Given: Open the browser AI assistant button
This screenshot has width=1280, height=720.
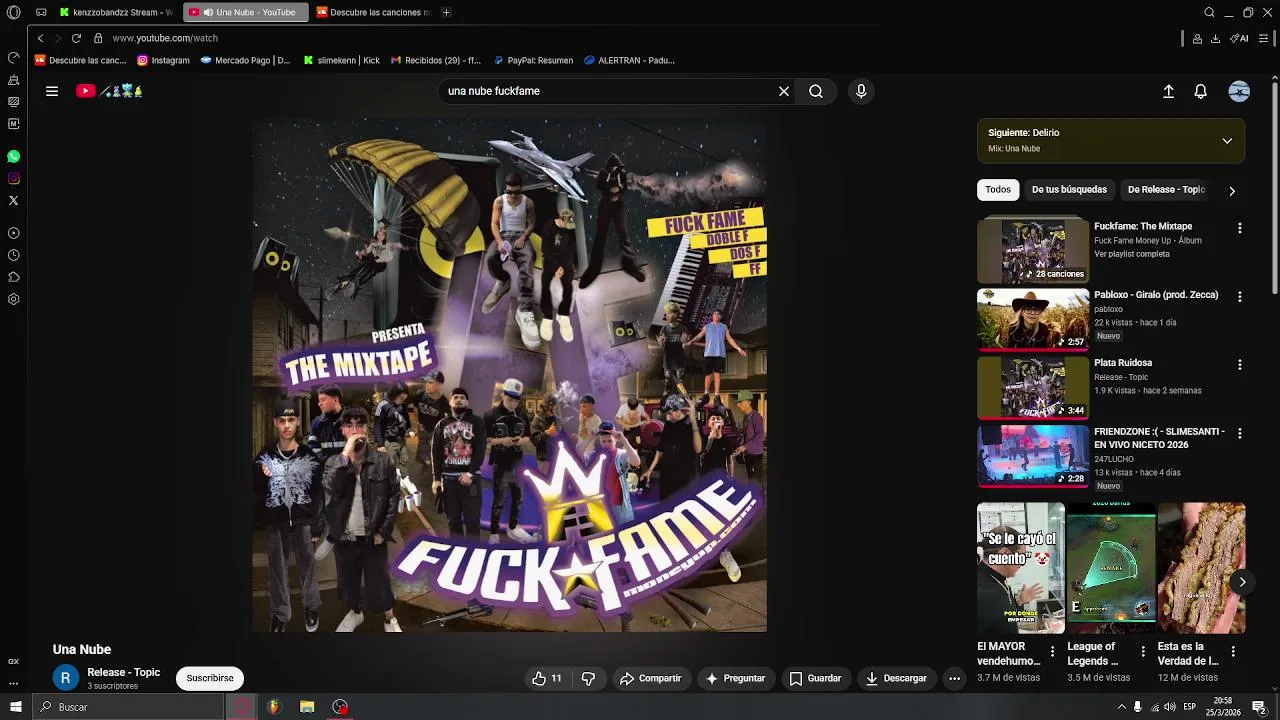Looking at the screenshot, I should tap(1239, 38).
